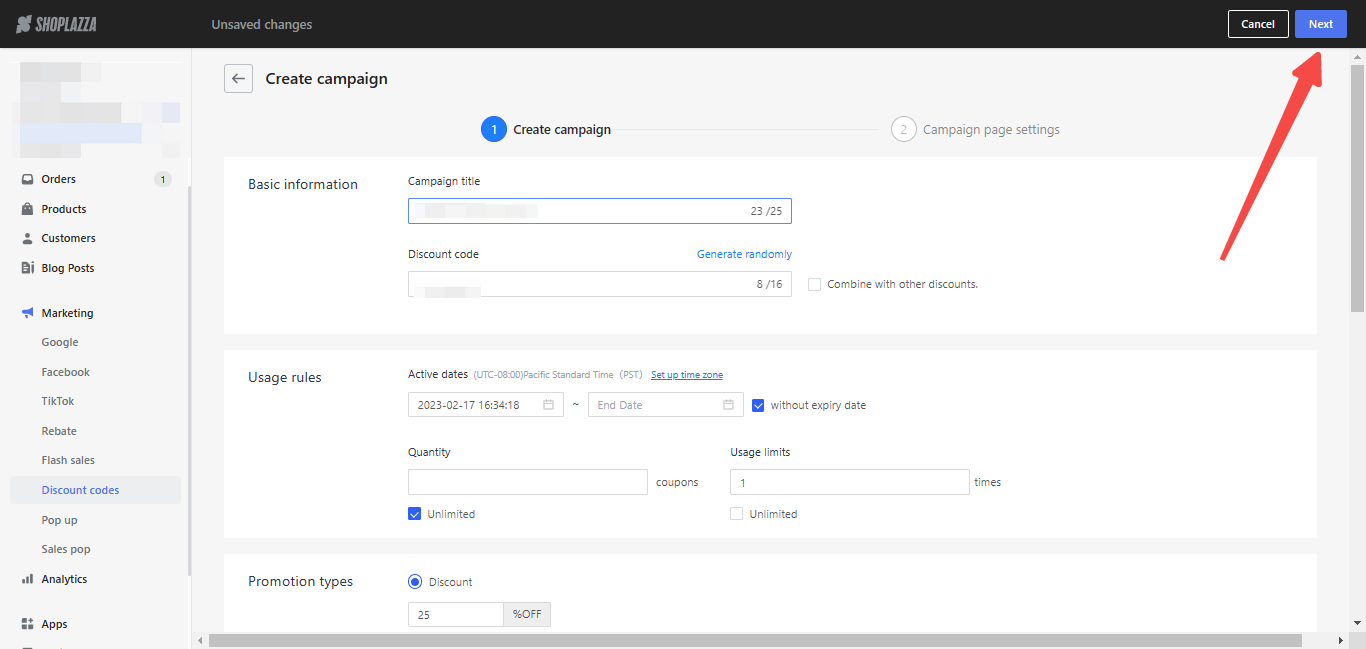Click the Orders inbox icon
1366x649 pixels.
point(28,179)
